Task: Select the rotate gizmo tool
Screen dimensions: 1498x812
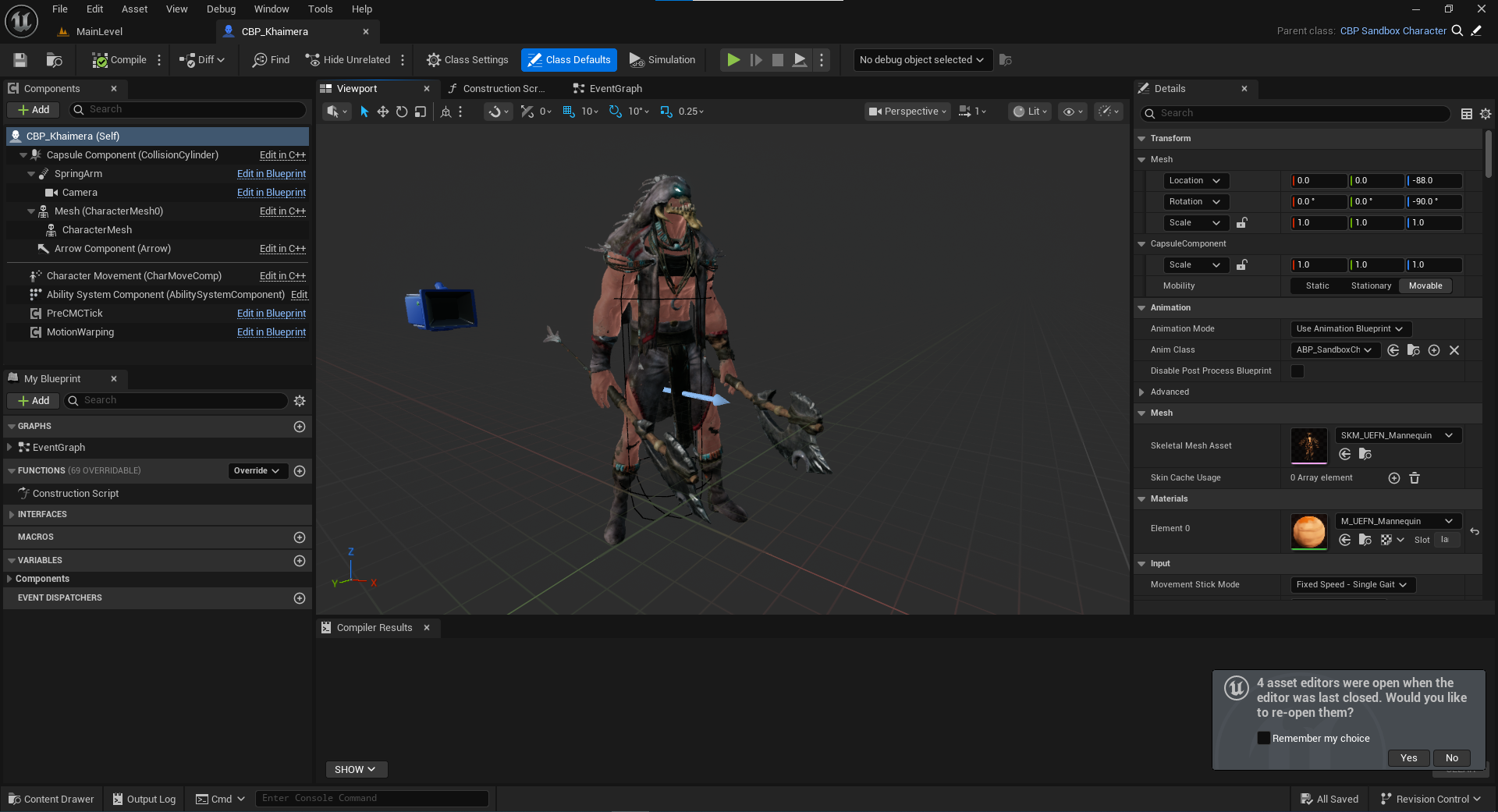Action: pyautogui.click(x=402, y=112)
